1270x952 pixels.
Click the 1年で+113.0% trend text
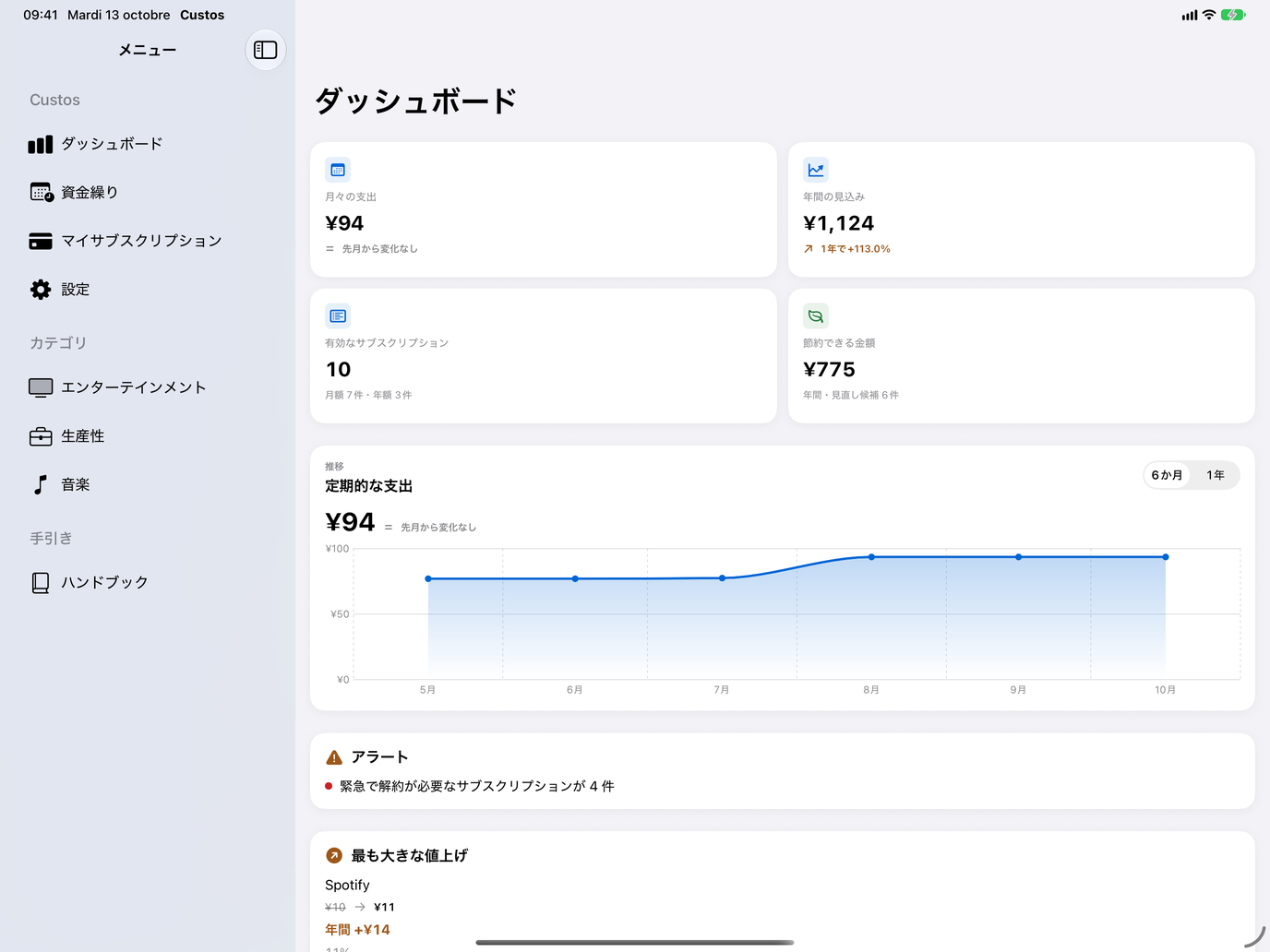pyautogui.click(x=856, y=249)
